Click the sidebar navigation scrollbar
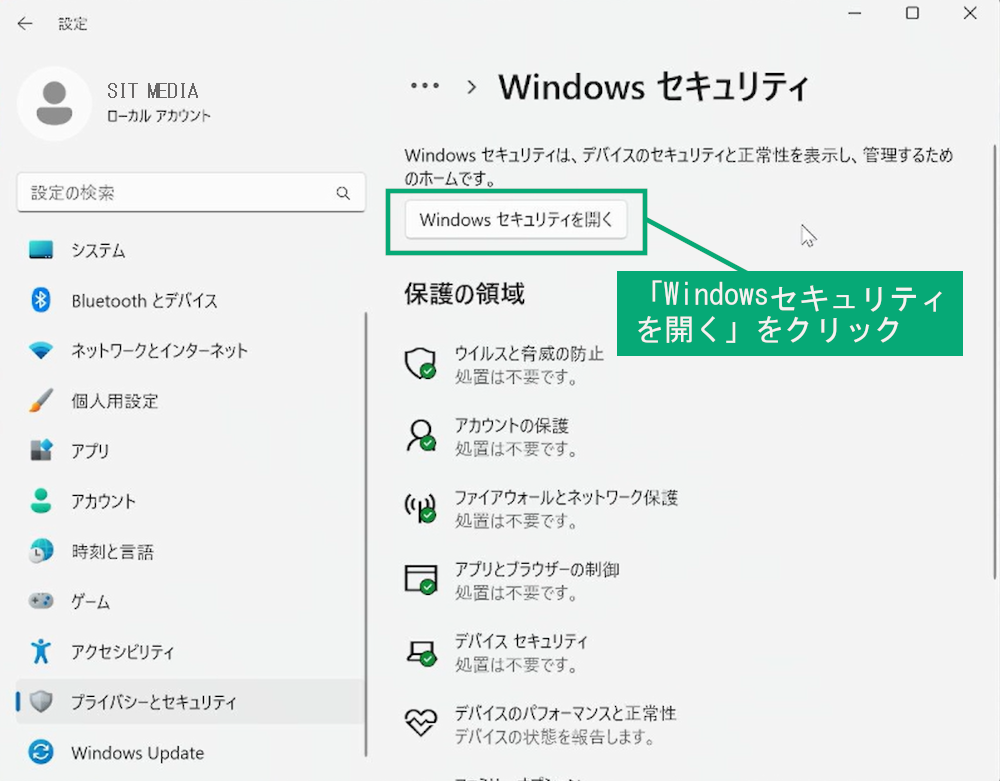 click(x=366, y=534)
